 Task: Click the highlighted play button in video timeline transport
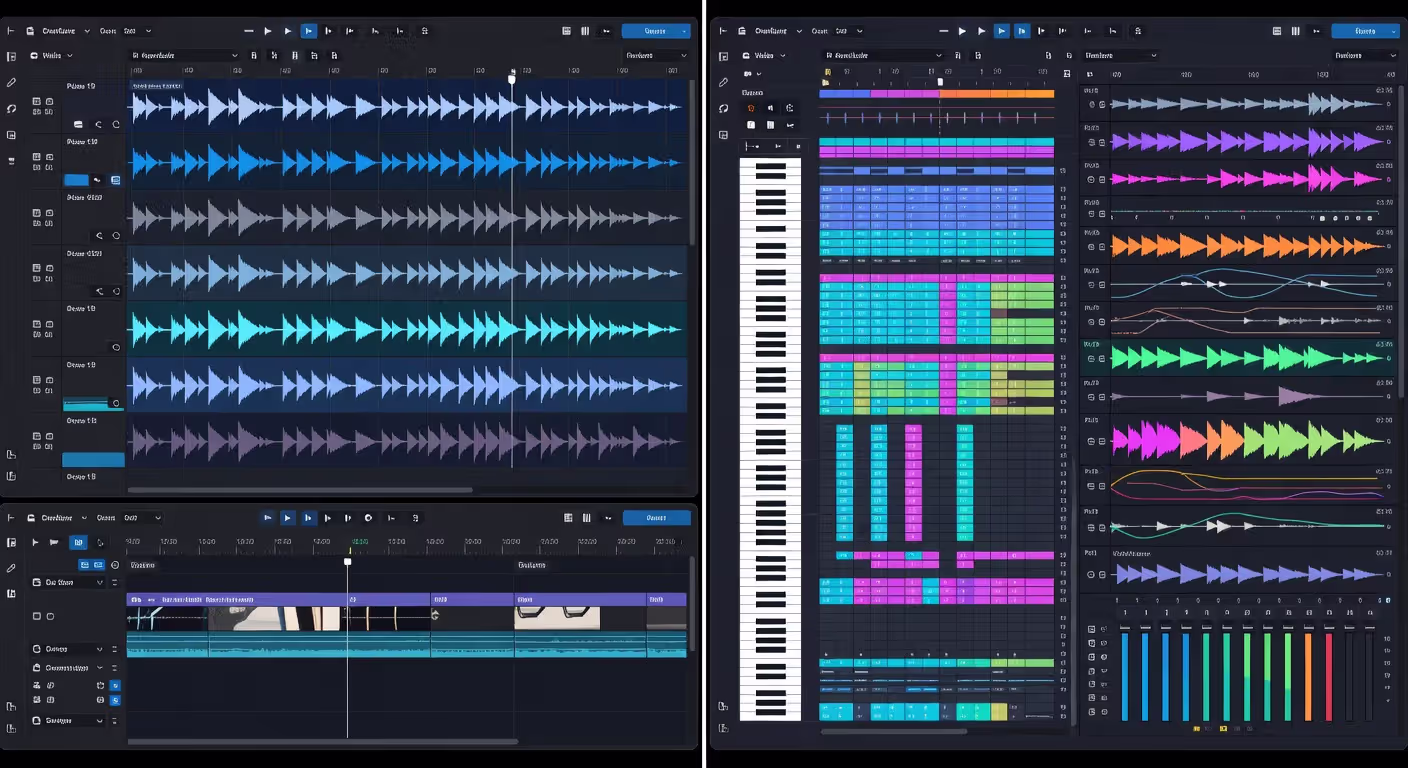point(288,518)
